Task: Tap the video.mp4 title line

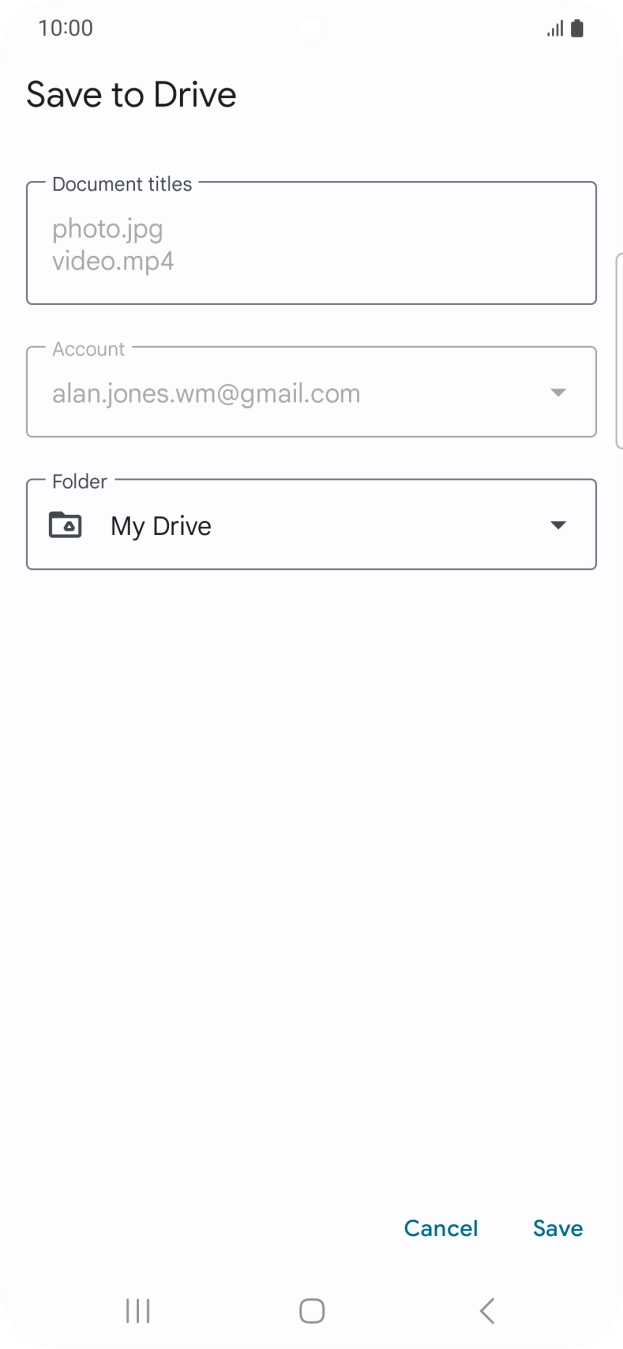Action: pos(113,262)
